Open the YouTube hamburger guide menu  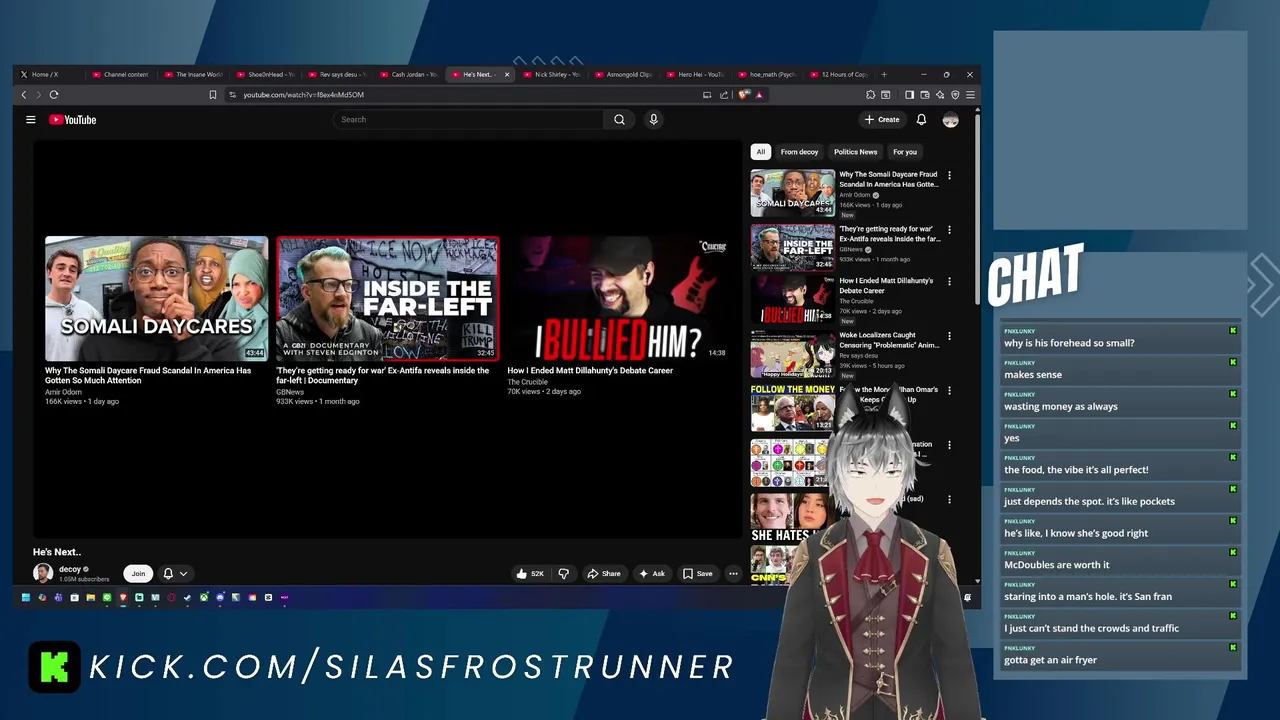(x=31, y=120)
